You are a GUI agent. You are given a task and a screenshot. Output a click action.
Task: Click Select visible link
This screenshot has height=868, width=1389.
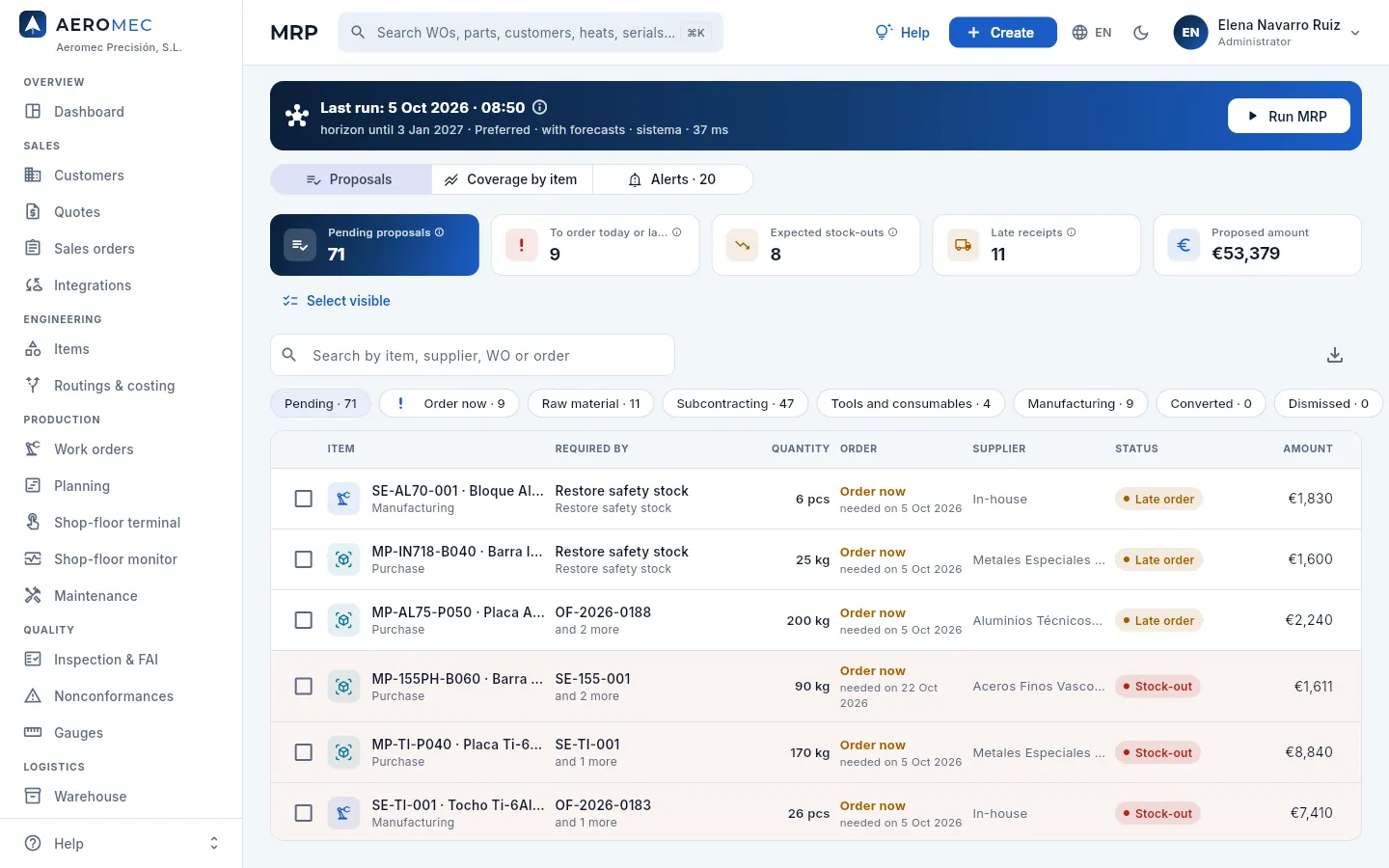337,301
